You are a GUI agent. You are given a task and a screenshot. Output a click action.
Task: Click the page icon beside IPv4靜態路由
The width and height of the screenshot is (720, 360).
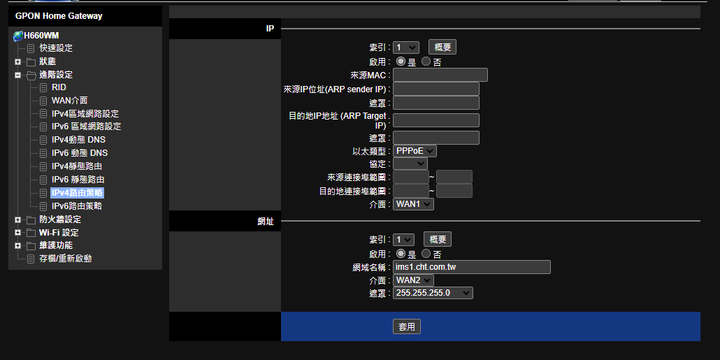[43, 167]
